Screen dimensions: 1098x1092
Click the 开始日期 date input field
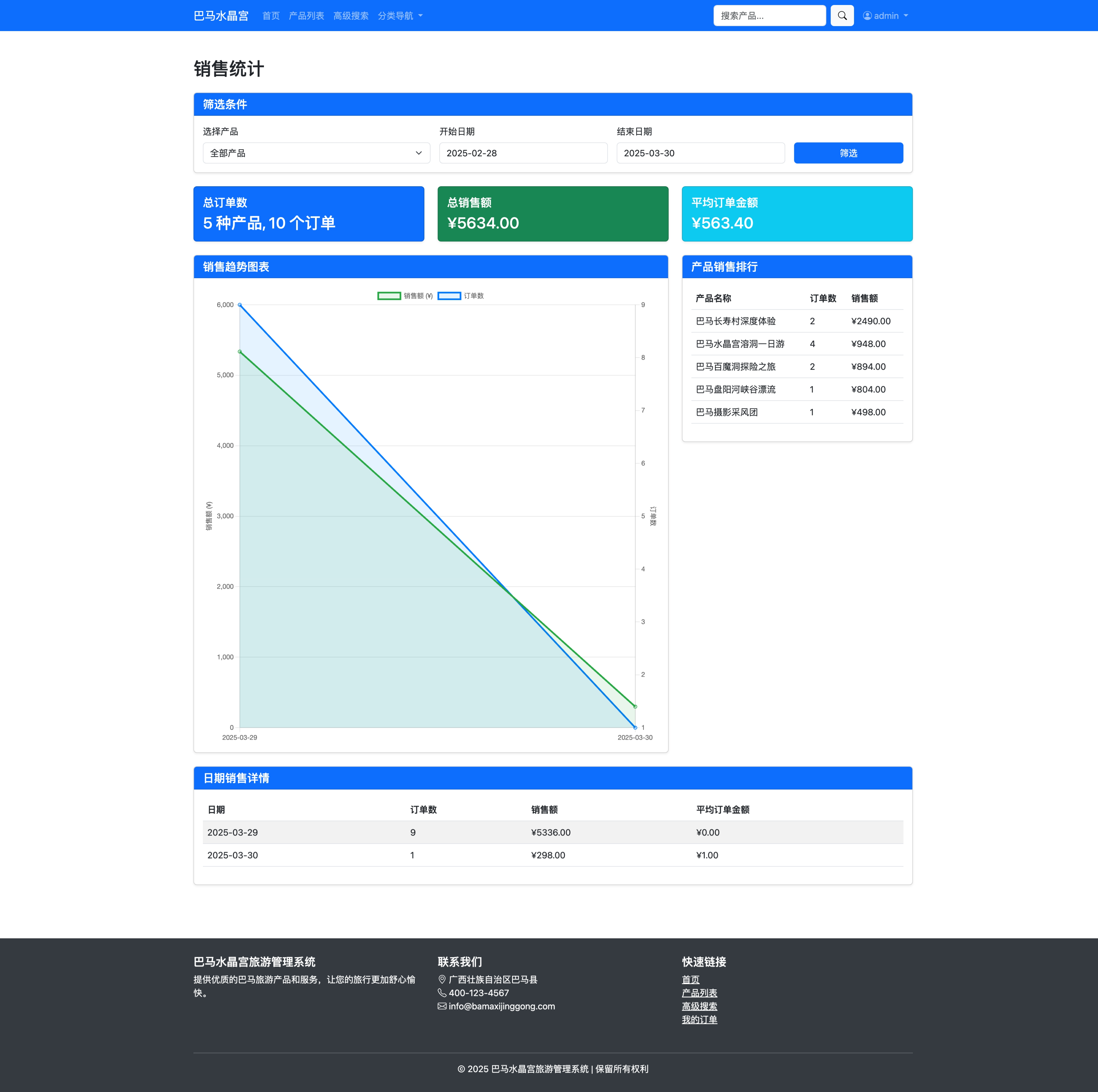coord(523,153)
